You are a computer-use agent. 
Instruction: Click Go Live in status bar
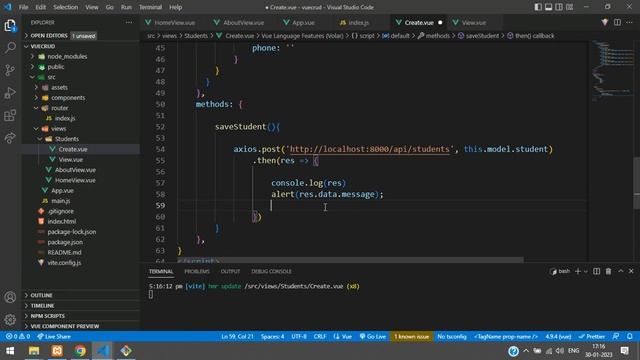point(373,336)
